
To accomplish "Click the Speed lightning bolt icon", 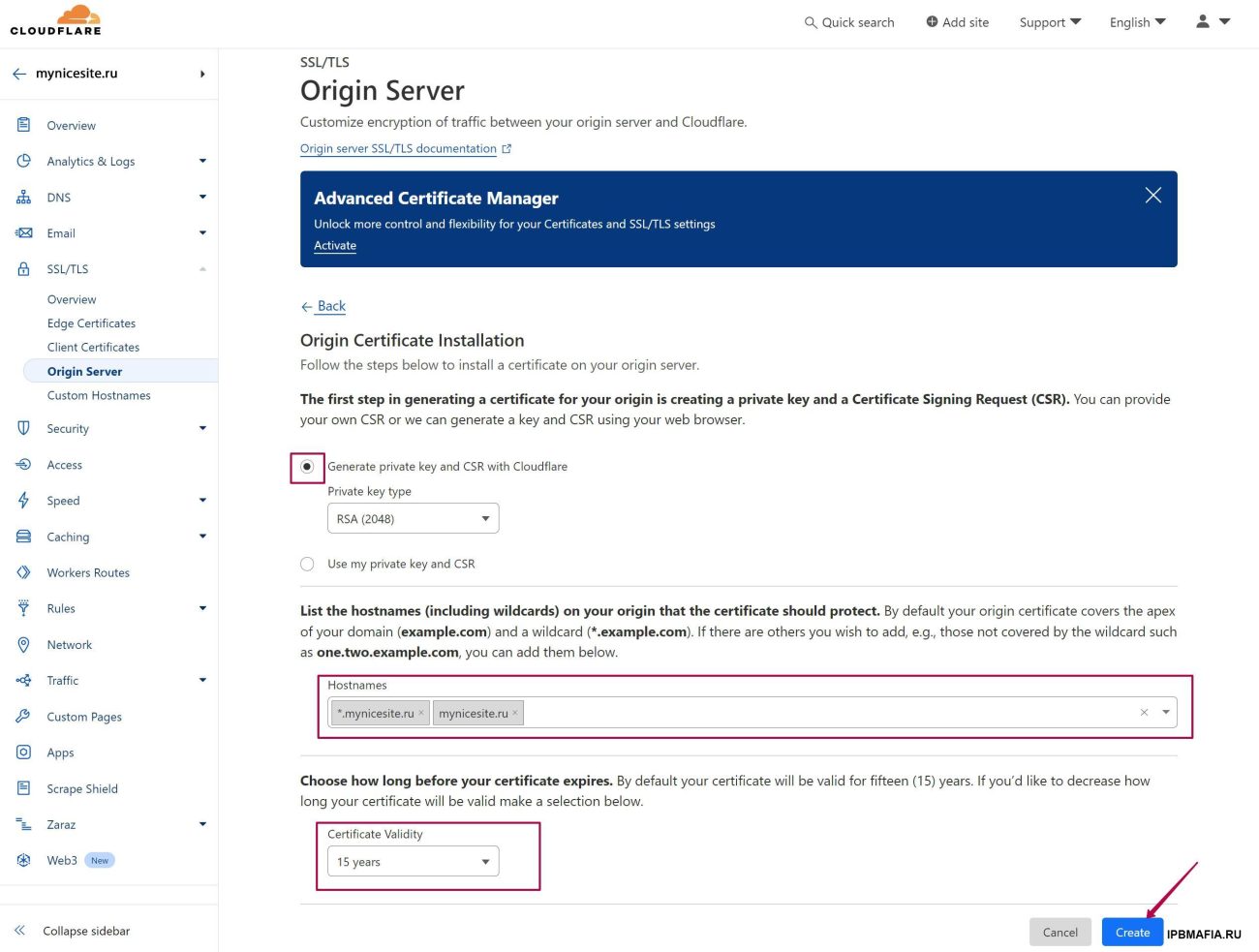I will tap(23, 501).
